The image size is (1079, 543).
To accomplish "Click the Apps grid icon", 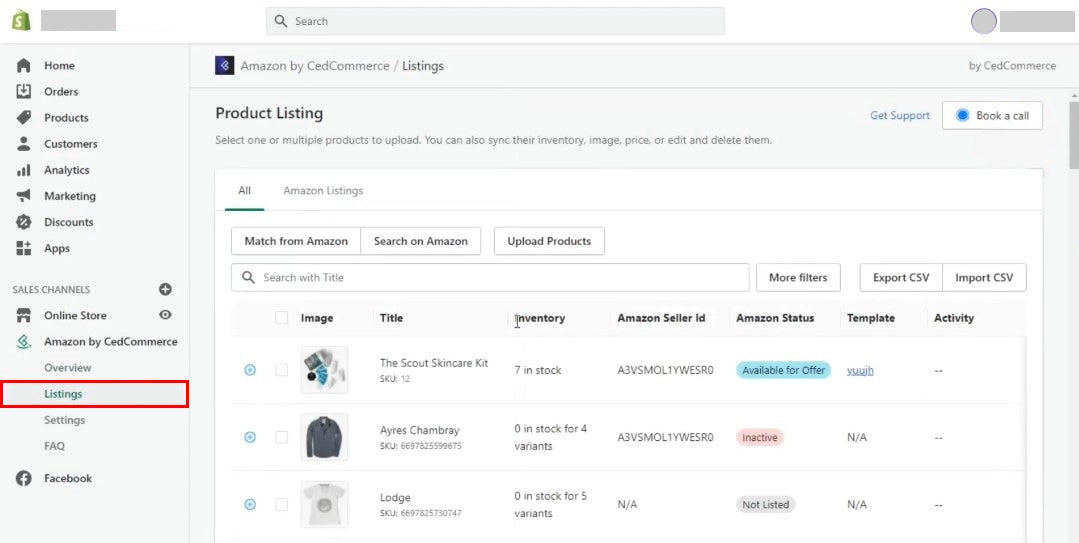I will 23,248.
